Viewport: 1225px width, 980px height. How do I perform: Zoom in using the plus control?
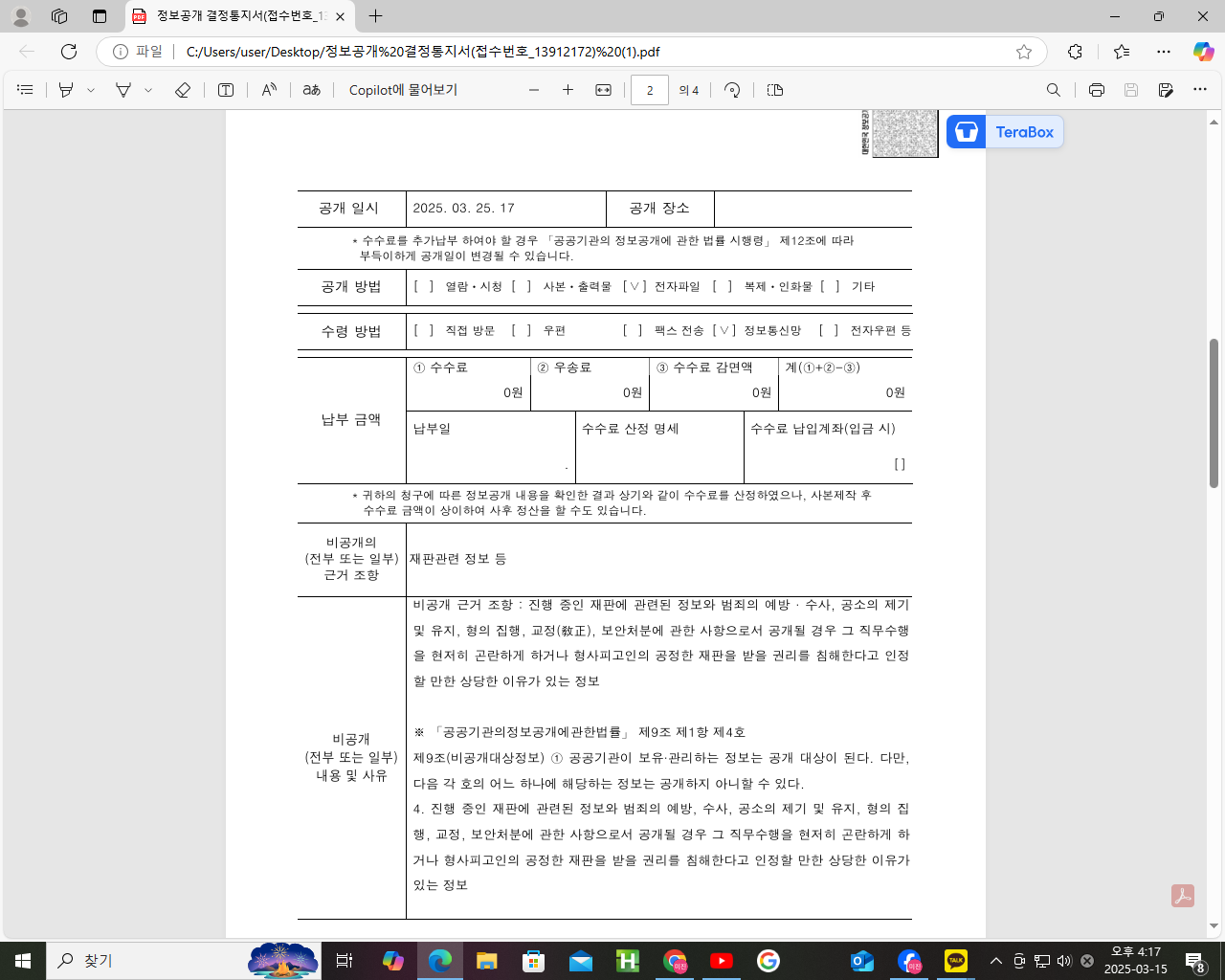[567, 89]
